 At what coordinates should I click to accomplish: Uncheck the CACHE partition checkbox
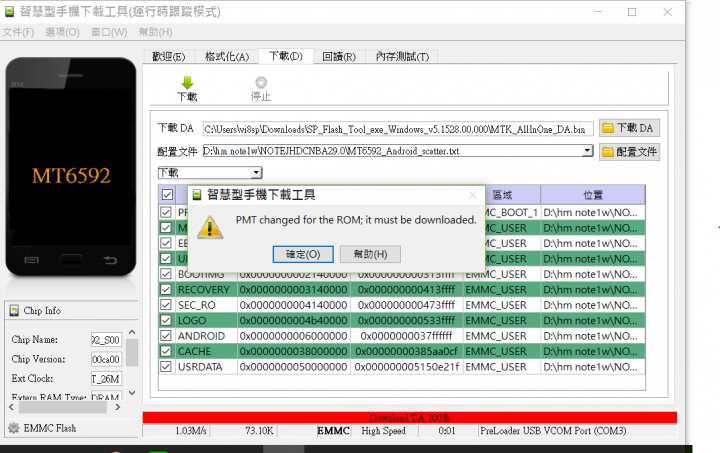click(x=166, y=352)
